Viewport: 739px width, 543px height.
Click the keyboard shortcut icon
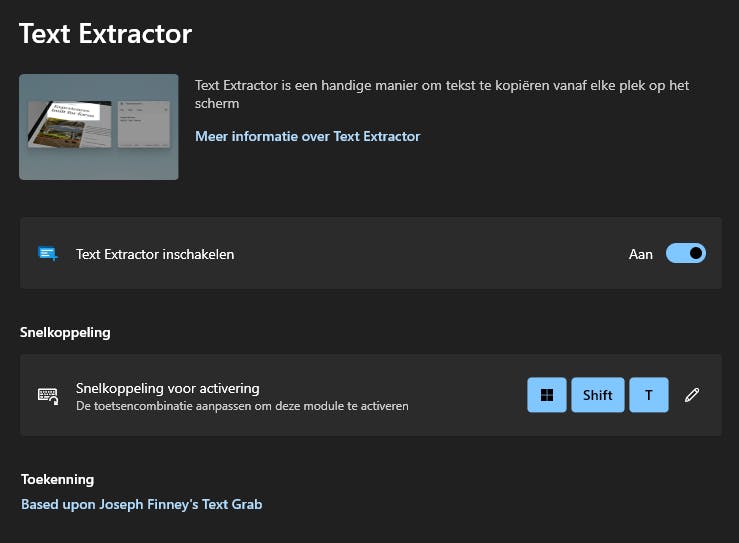(x=48, y=395)
